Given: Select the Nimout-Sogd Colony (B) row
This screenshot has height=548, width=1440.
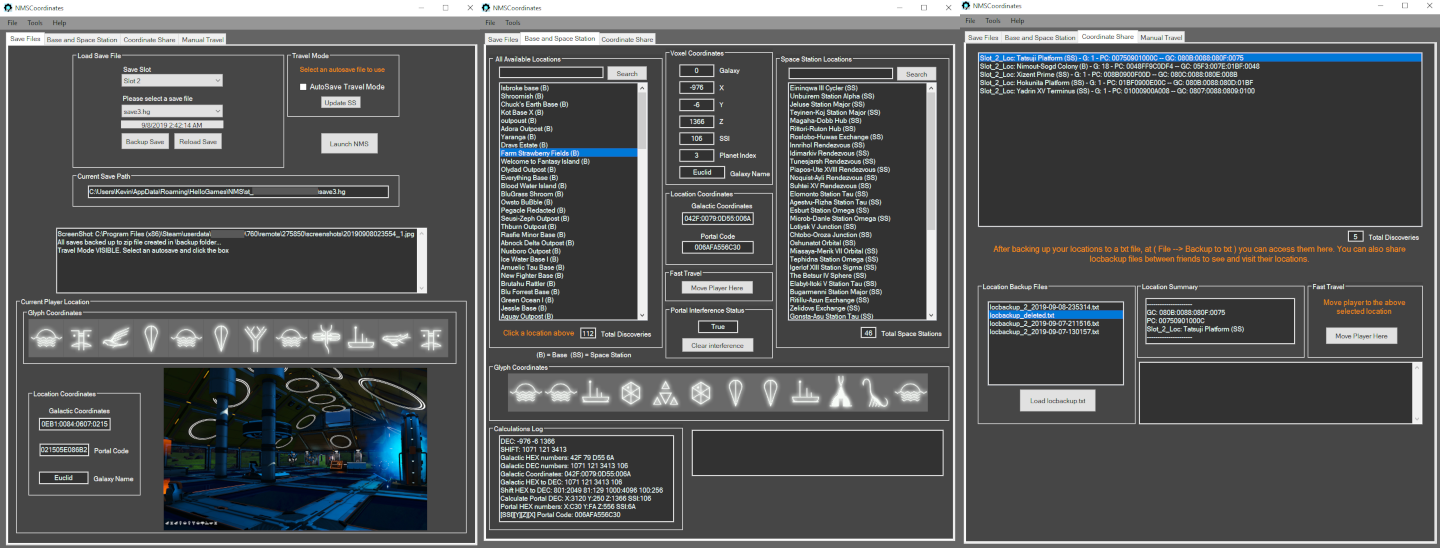Looking at the screenshot, I should click(x=1198, y=66).
